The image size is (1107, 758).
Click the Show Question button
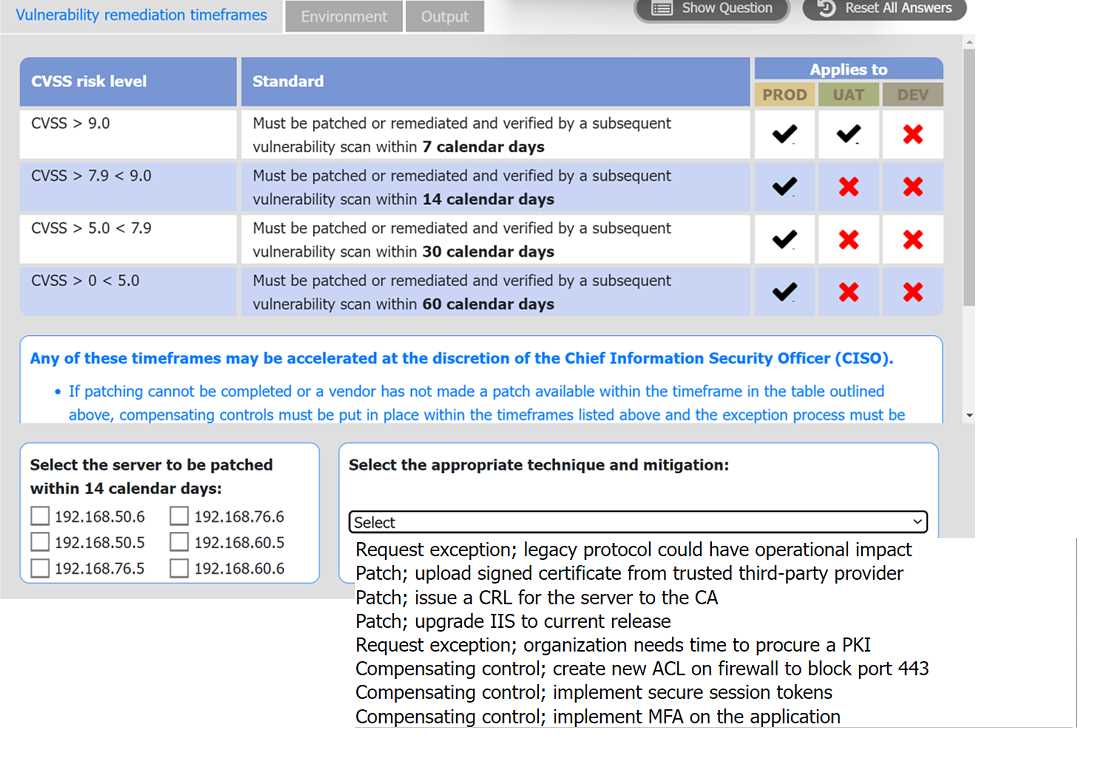pos(711,8)
